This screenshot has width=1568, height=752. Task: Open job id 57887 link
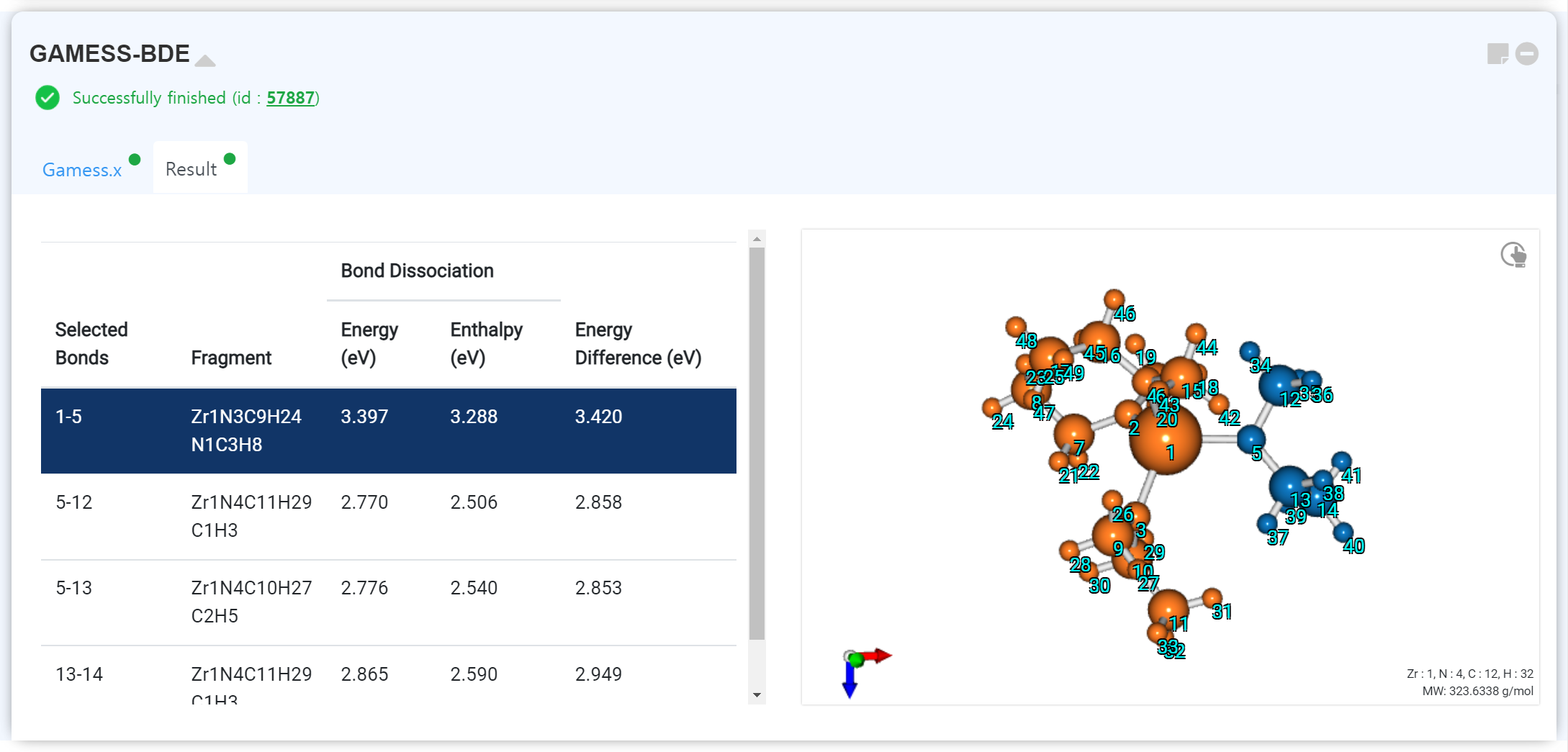(291, 98)
